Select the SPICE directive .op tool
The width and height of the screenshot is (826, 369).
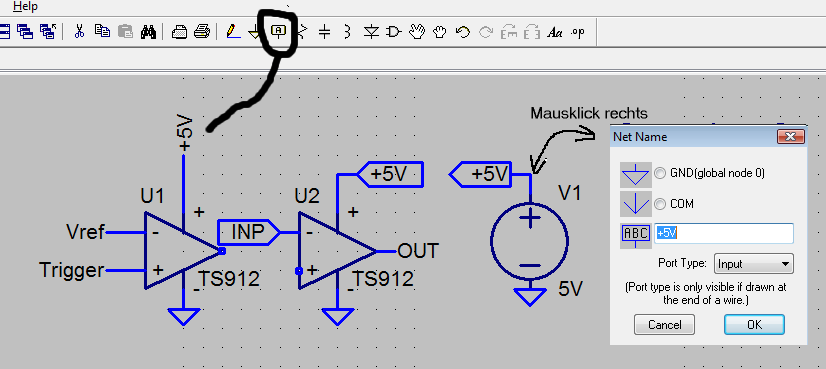coord(578,32)
